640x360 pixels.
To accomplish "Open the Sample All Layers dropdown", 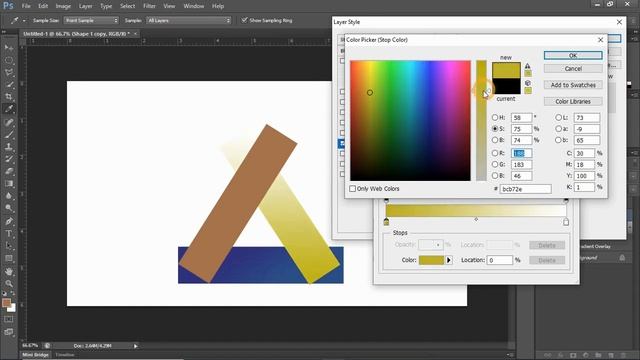I will pyautogui.click(x=189, y=20).
